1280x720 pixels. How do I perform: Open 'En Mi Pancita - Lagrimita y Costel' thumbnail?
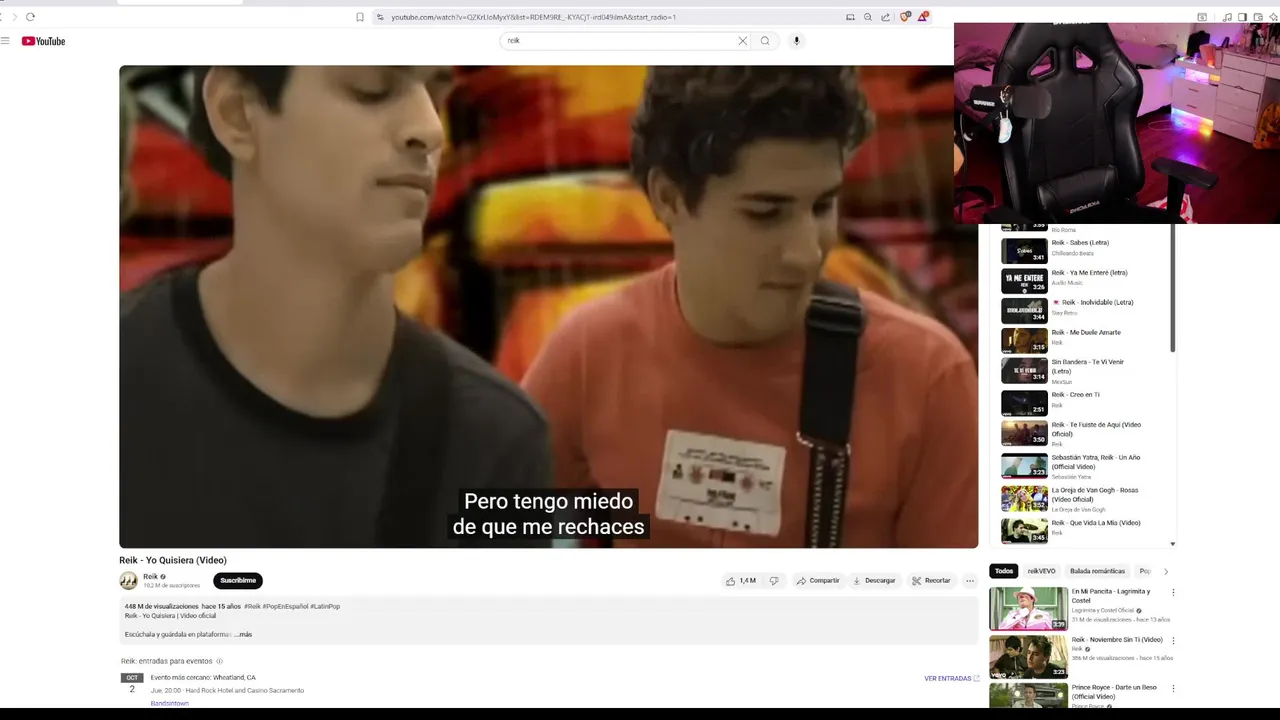coord(1028,609)
